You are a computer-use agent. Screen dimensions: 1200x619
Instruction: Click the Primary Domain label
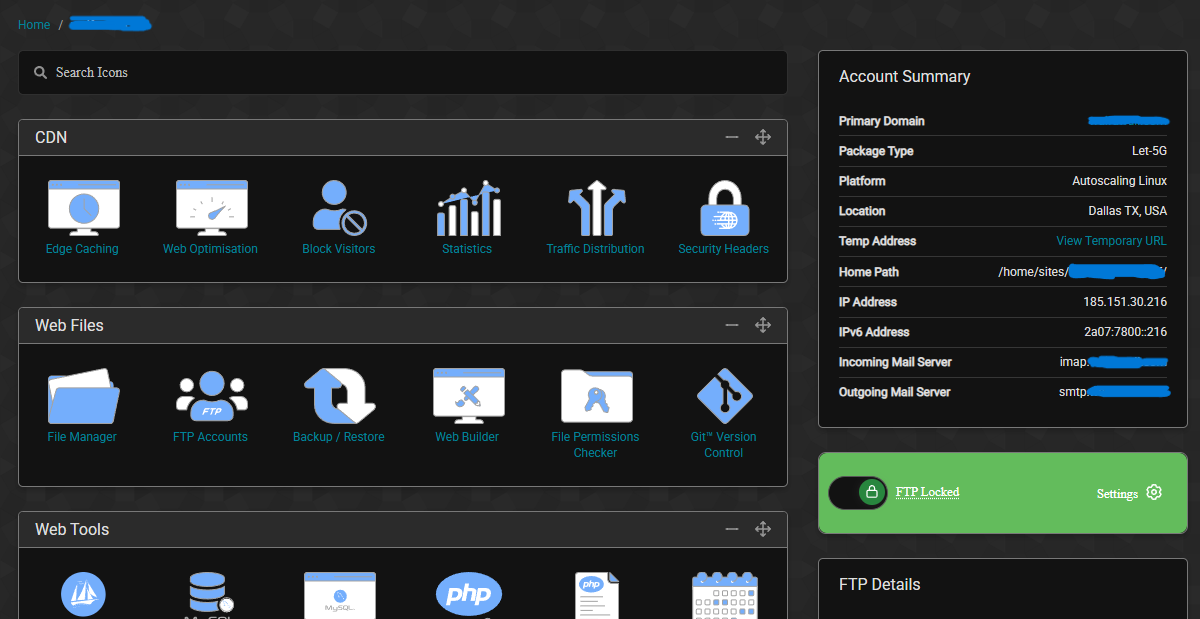coord(881,121)
